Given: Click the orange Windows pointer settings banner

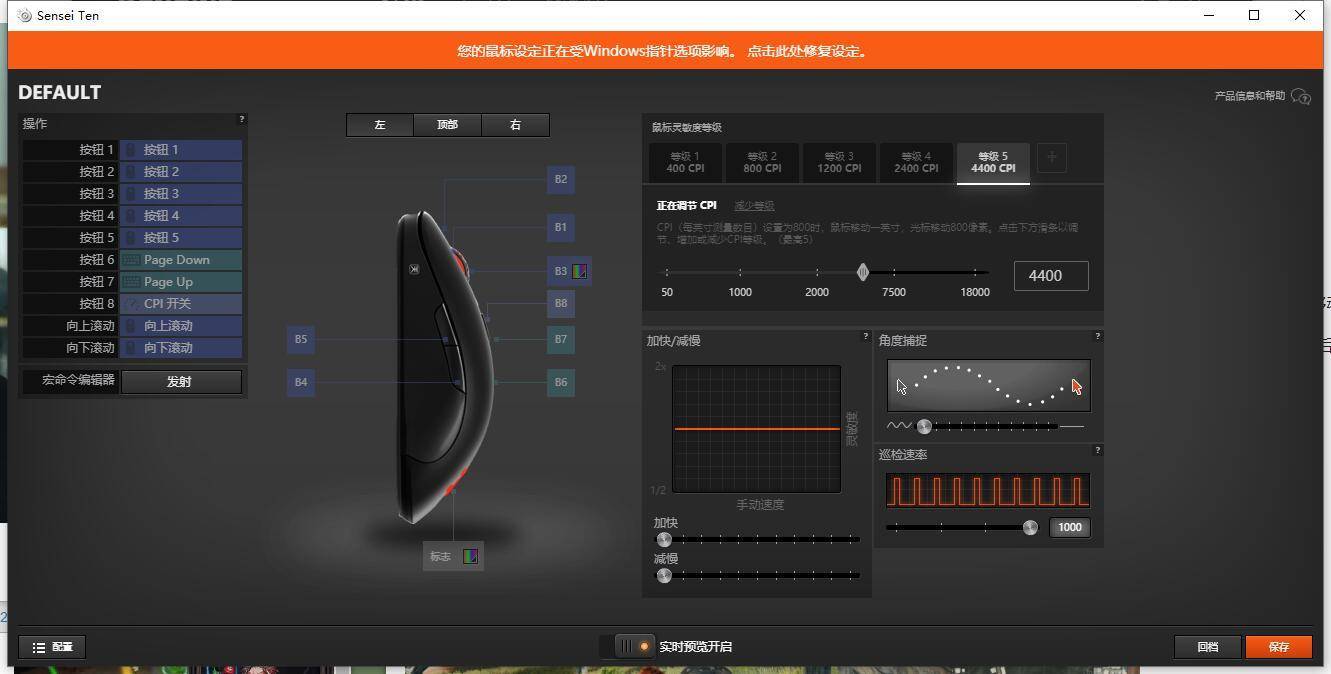Looking at the screenshot, I should [x=665, y=51].
